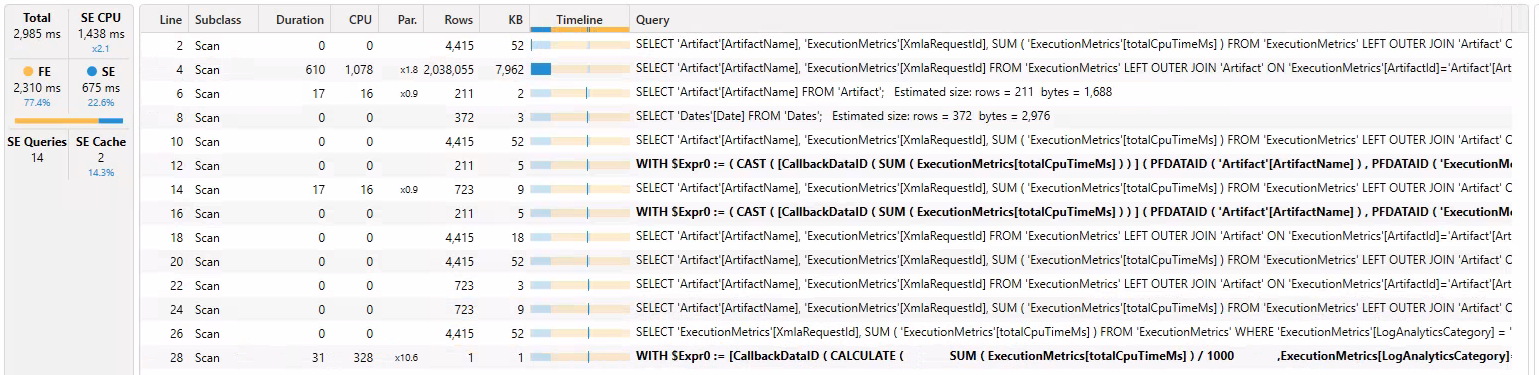Click the timeline bar for Line 28

[580, 357]
